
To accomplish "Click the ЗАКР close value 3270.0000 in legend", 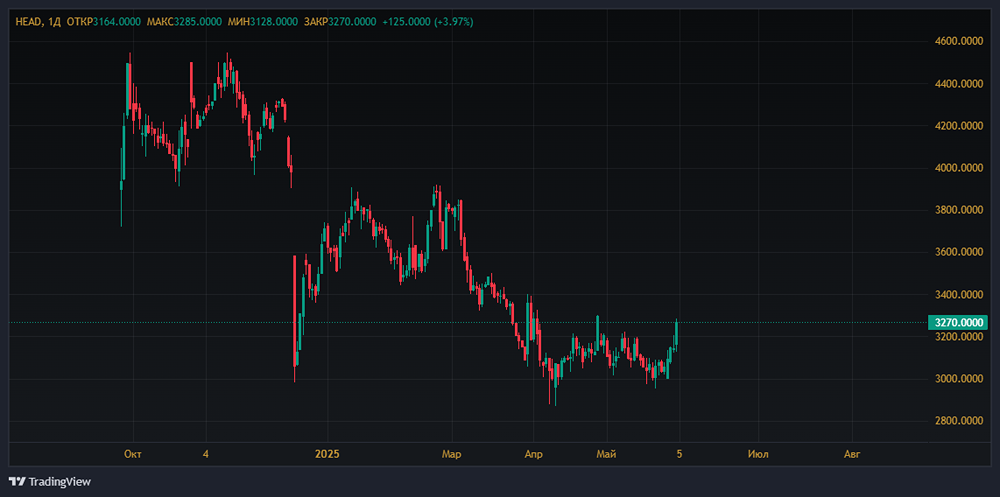I will [x=357, y=22].
